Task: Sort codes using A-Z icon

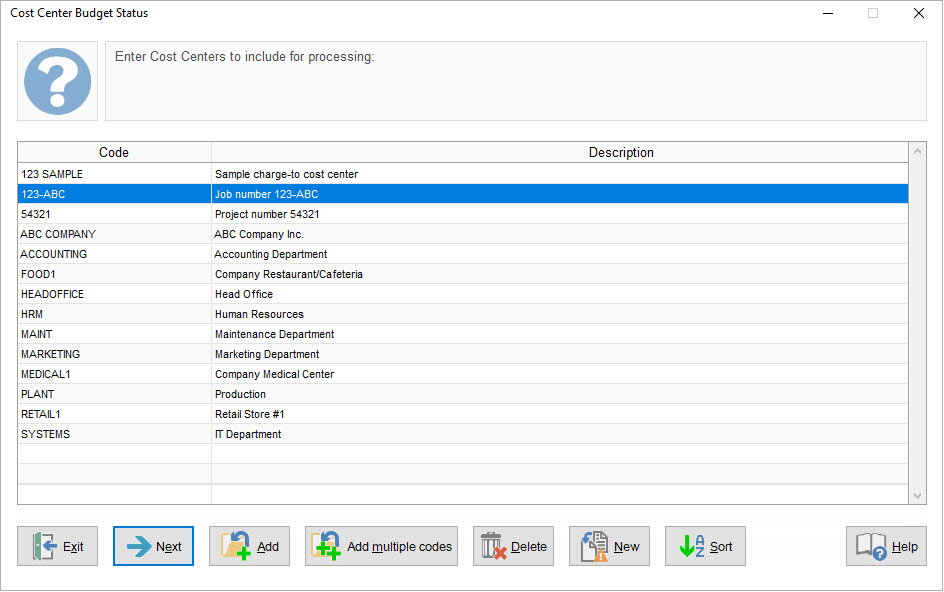Action: (x=690, y=546)
